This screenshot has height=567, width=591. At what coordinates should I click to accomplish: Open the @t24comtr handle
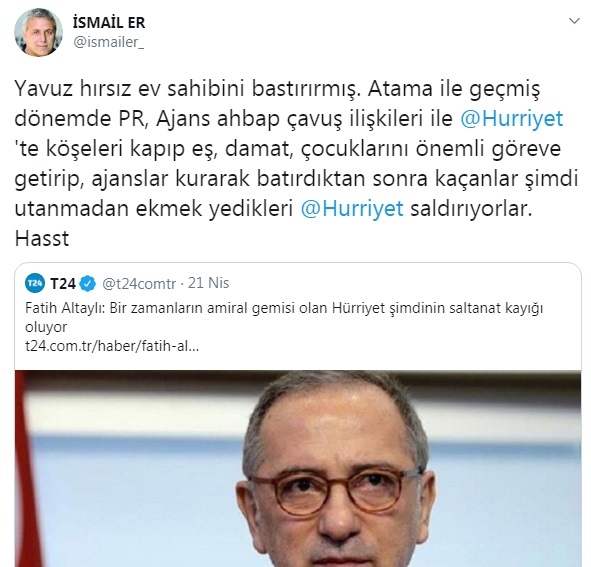[x=139, y=284]
